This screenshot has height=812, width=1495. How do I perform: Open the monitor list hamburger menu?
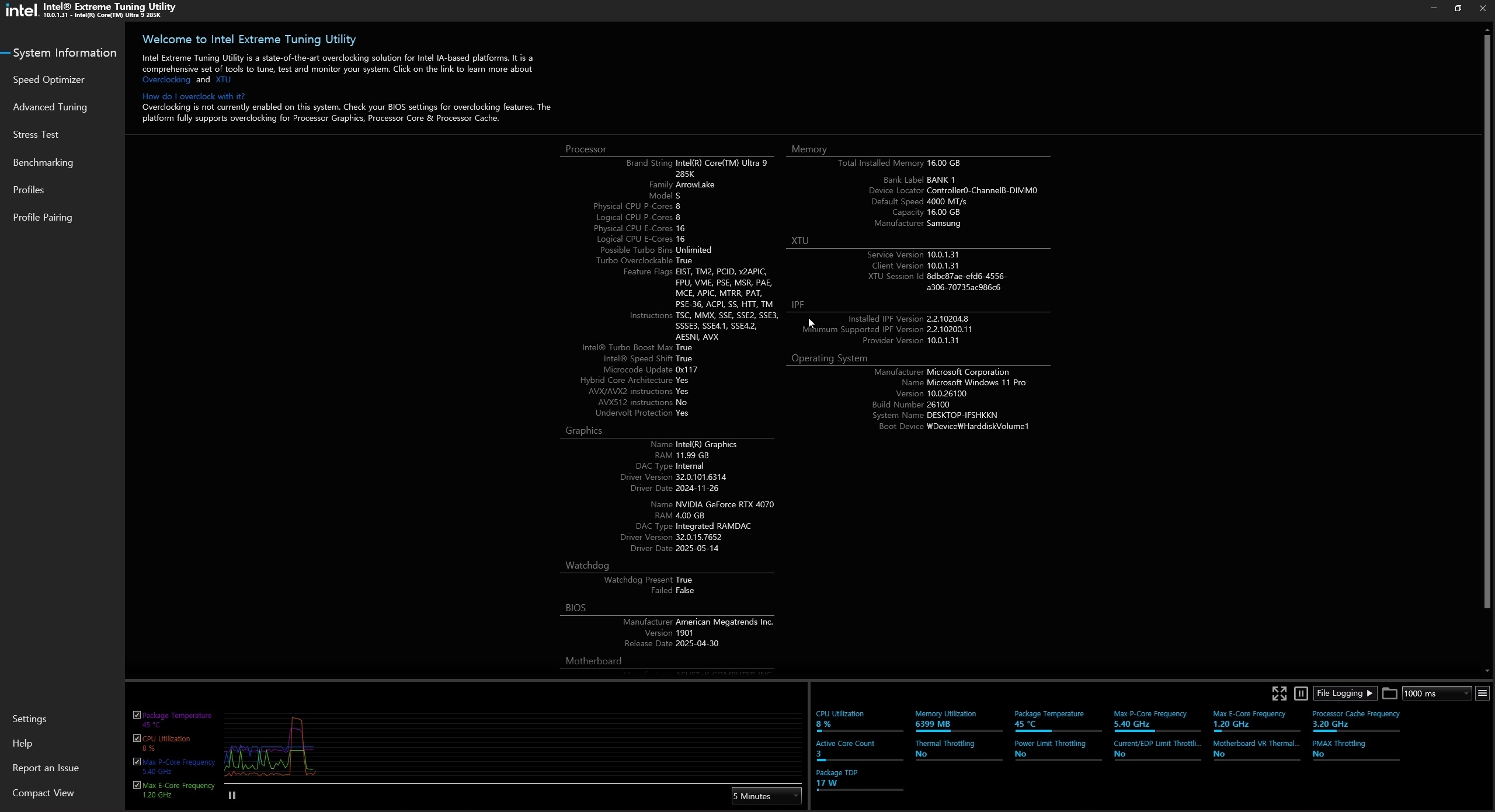point(1482,693)
